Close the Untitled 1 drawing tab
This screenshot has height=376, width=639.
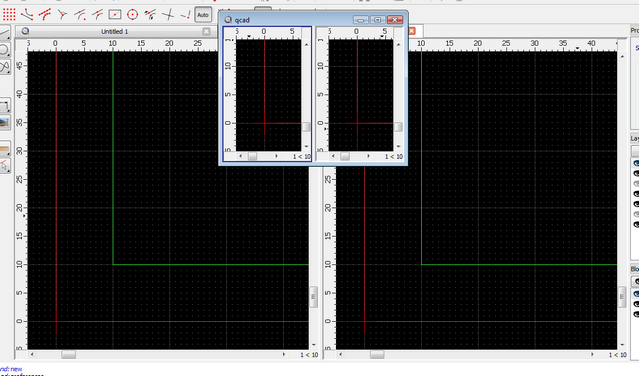206,31
